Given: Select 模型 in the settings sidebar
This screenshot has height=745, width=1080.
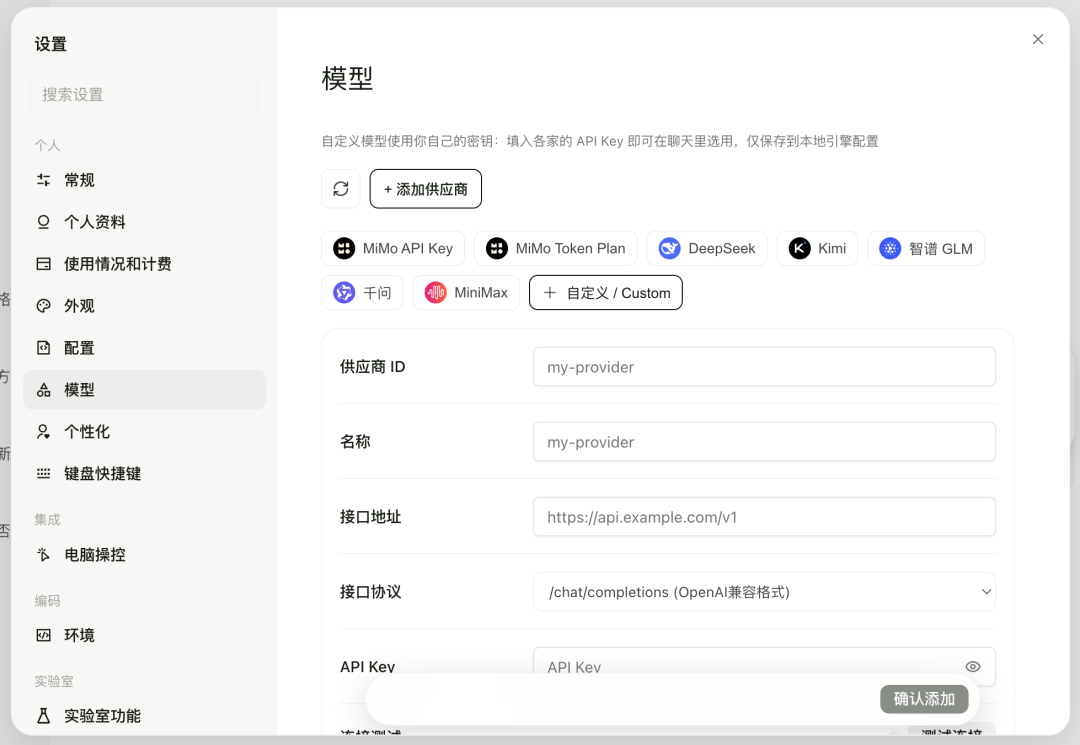Looking at the screenshot, I should pos(144,390).
